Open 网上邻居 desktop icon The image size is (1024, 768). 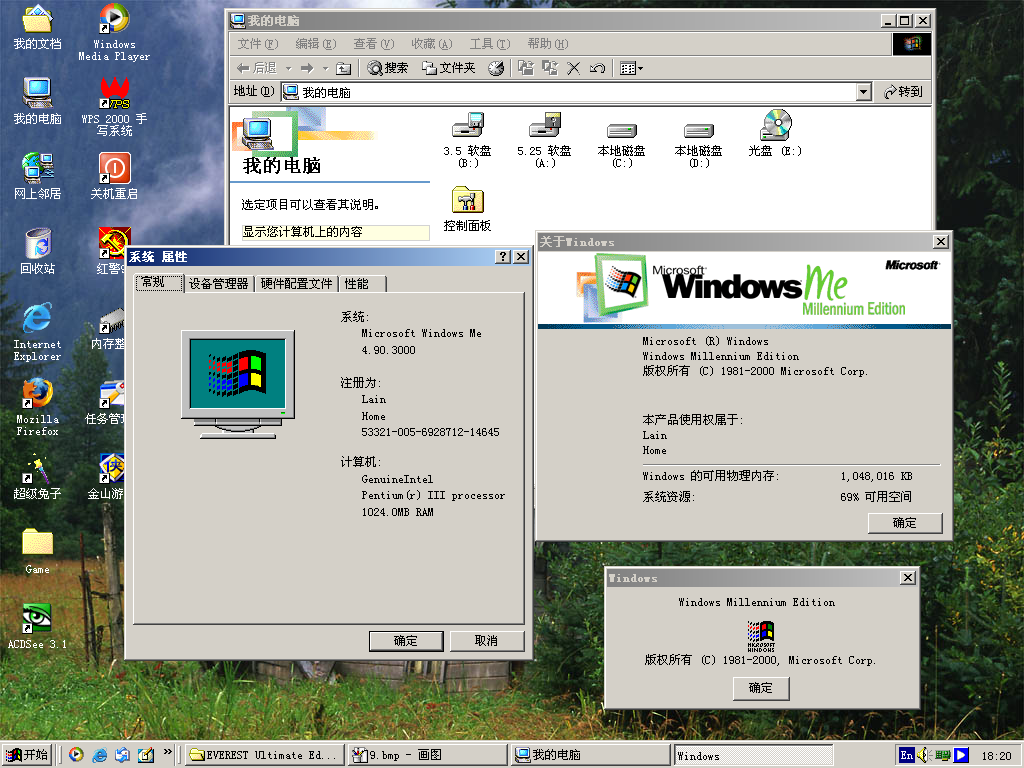pos(37,176)
